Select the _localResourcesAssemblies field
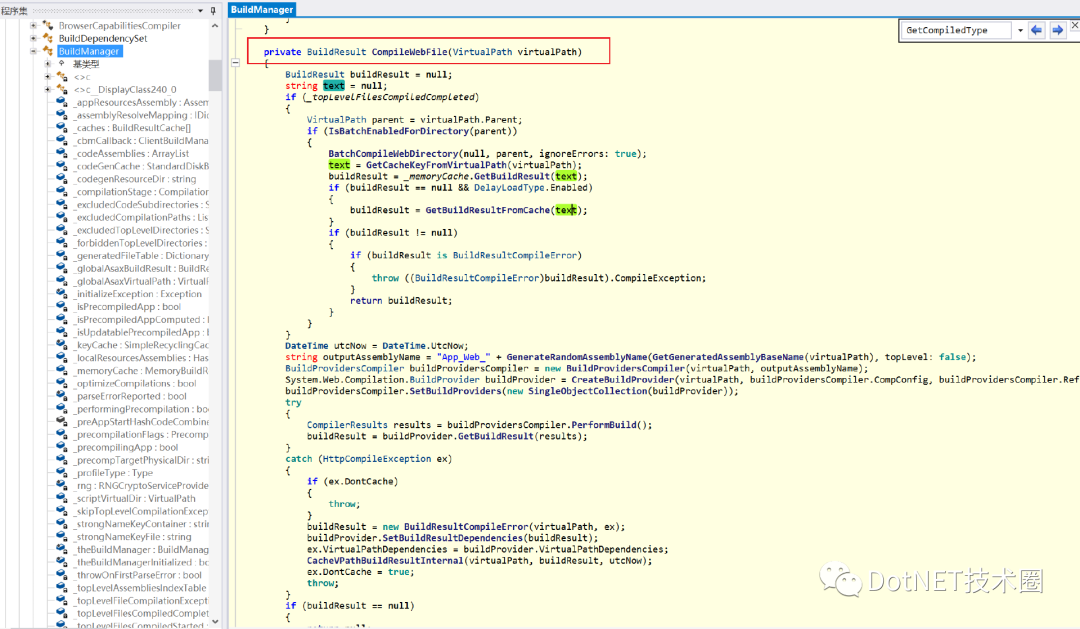 pos(141,358)
